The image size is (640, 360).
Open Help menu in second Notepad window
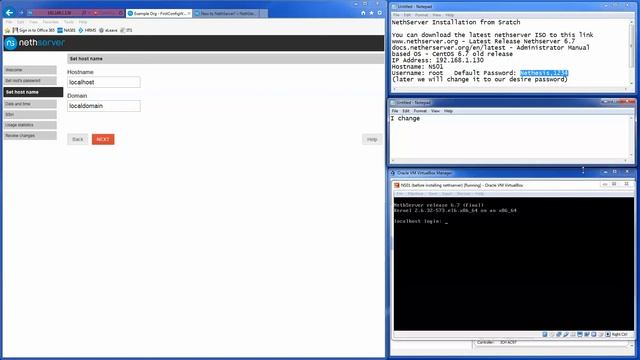[x=448, y=111]
